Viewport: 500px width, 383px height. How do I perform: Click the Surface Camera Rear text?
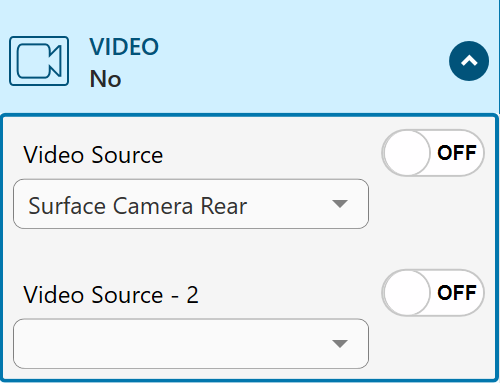138,206
